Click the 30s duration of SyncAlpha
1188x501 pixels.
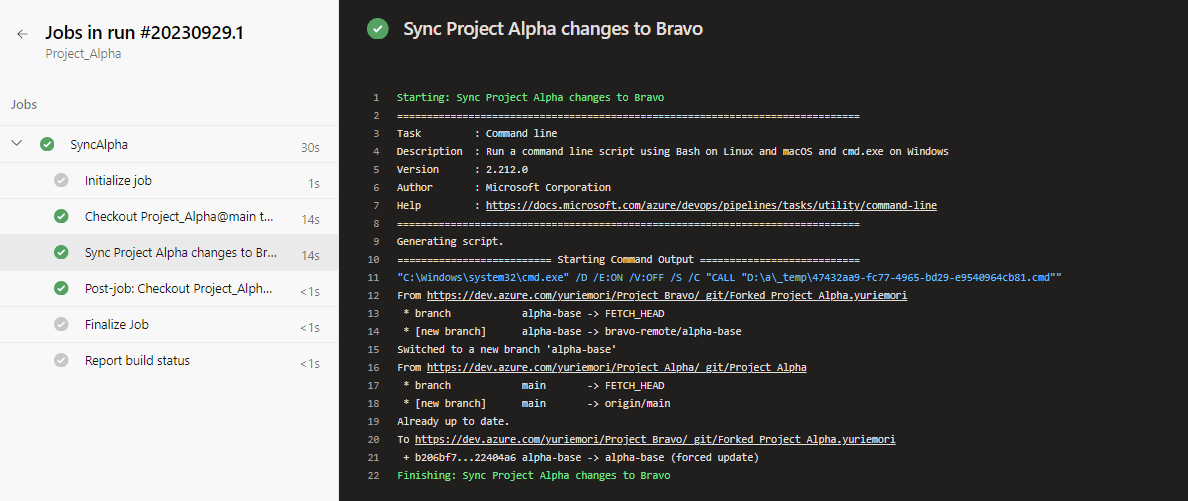310,148
